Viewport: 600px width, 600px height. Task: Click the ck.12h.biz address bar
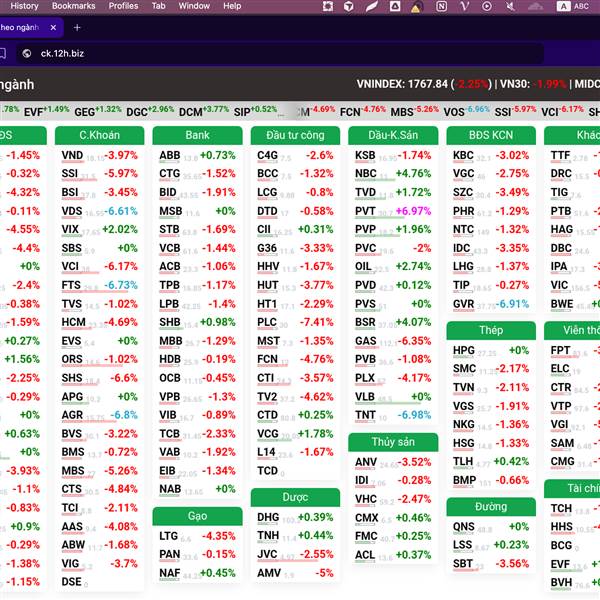coord(280,54)
